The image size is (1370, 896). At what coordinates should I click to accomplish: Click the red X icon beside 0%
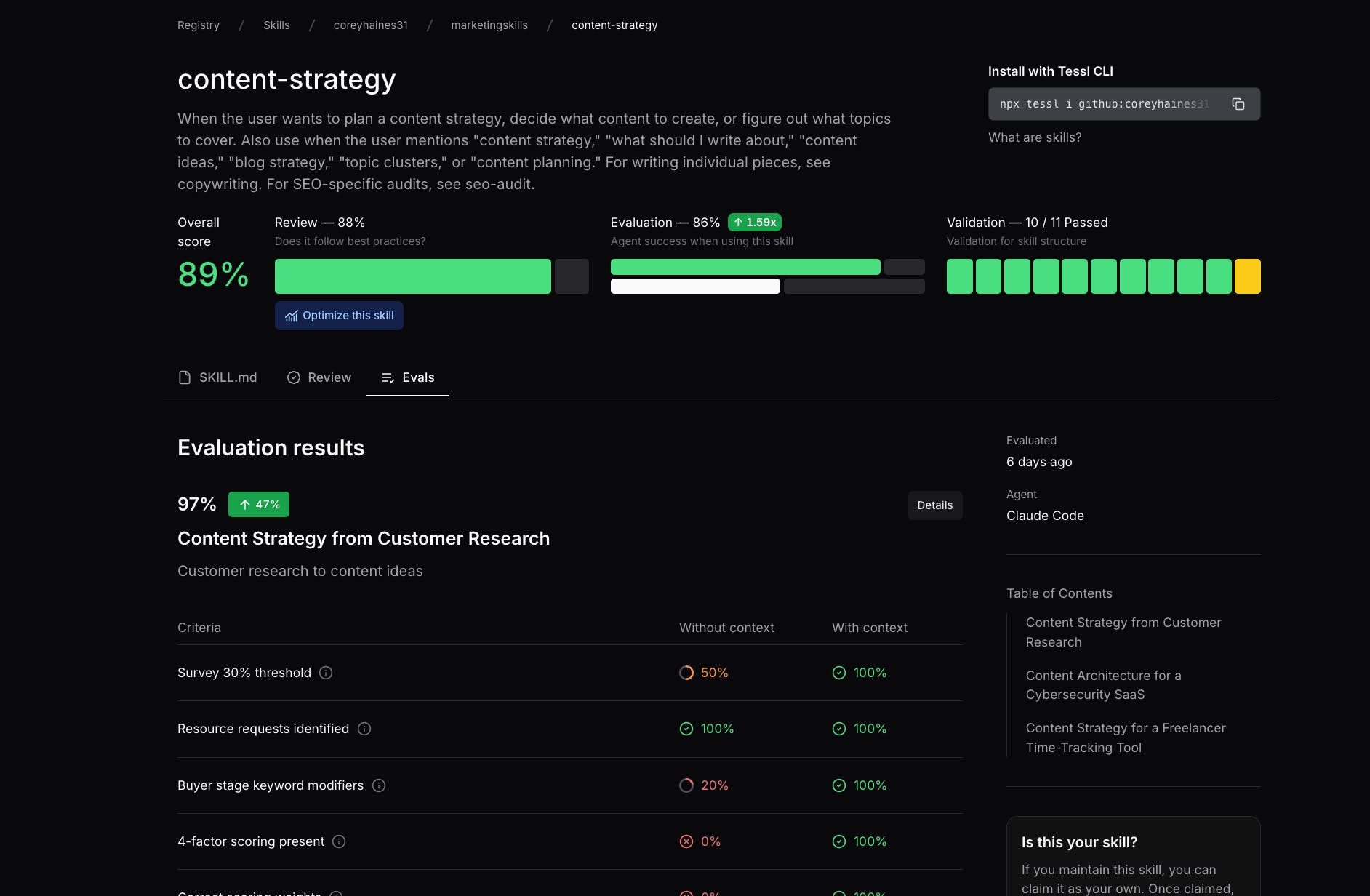[x=686, y=841]
